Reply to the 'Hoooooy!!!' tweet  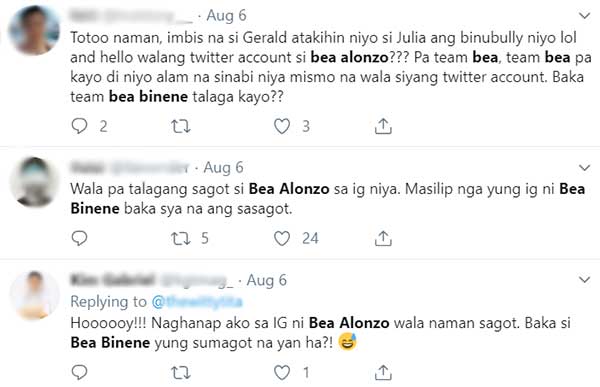click(80, 372)
